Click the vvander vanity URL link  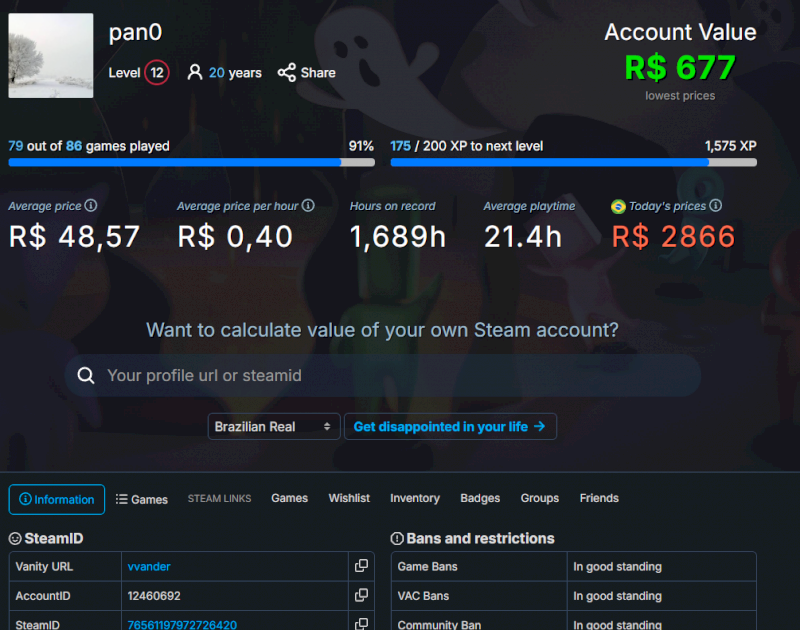pos(149,566)
